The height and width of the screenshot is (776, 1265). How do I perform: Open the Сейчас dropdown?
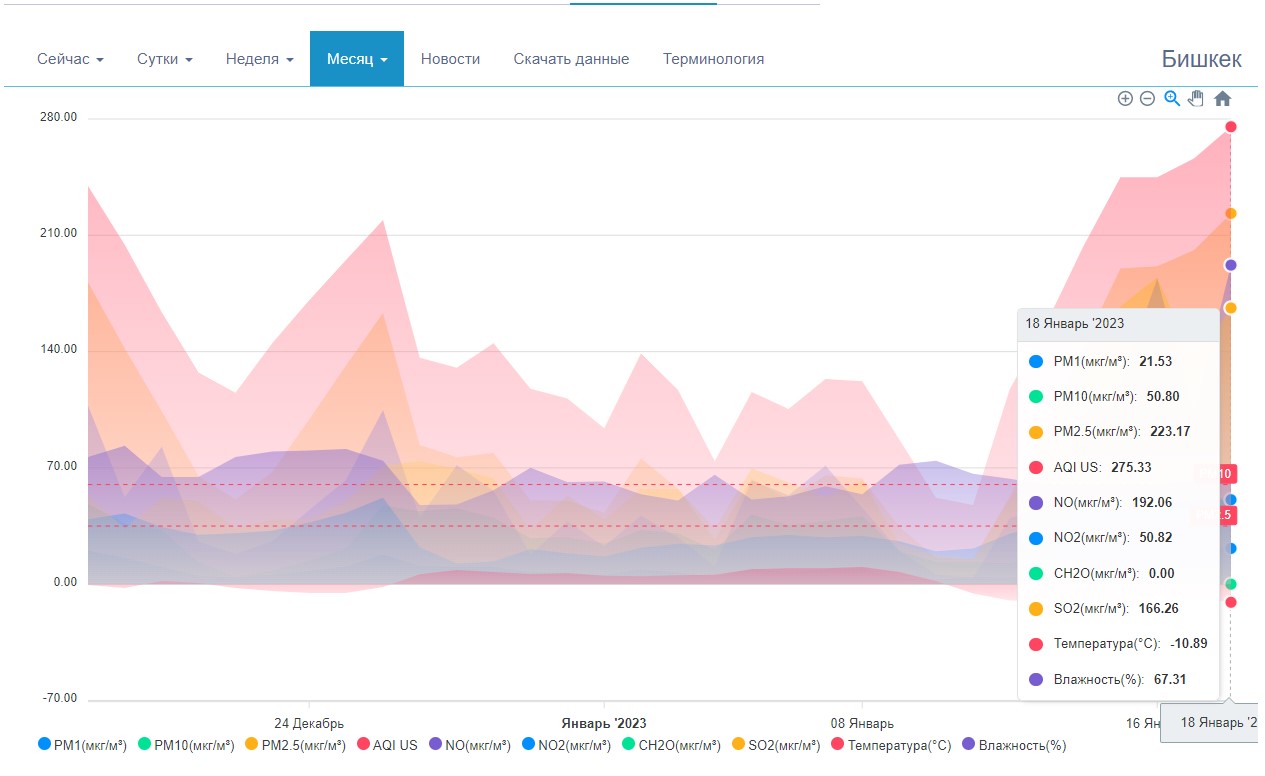click(70, 59)
